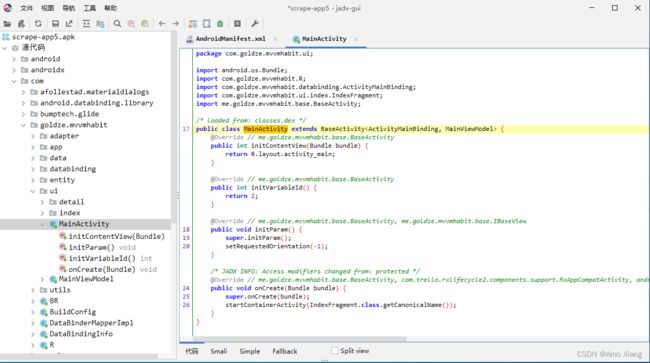
Task: Open text search with the magnifier icon
Action: [x=117, y=24]
